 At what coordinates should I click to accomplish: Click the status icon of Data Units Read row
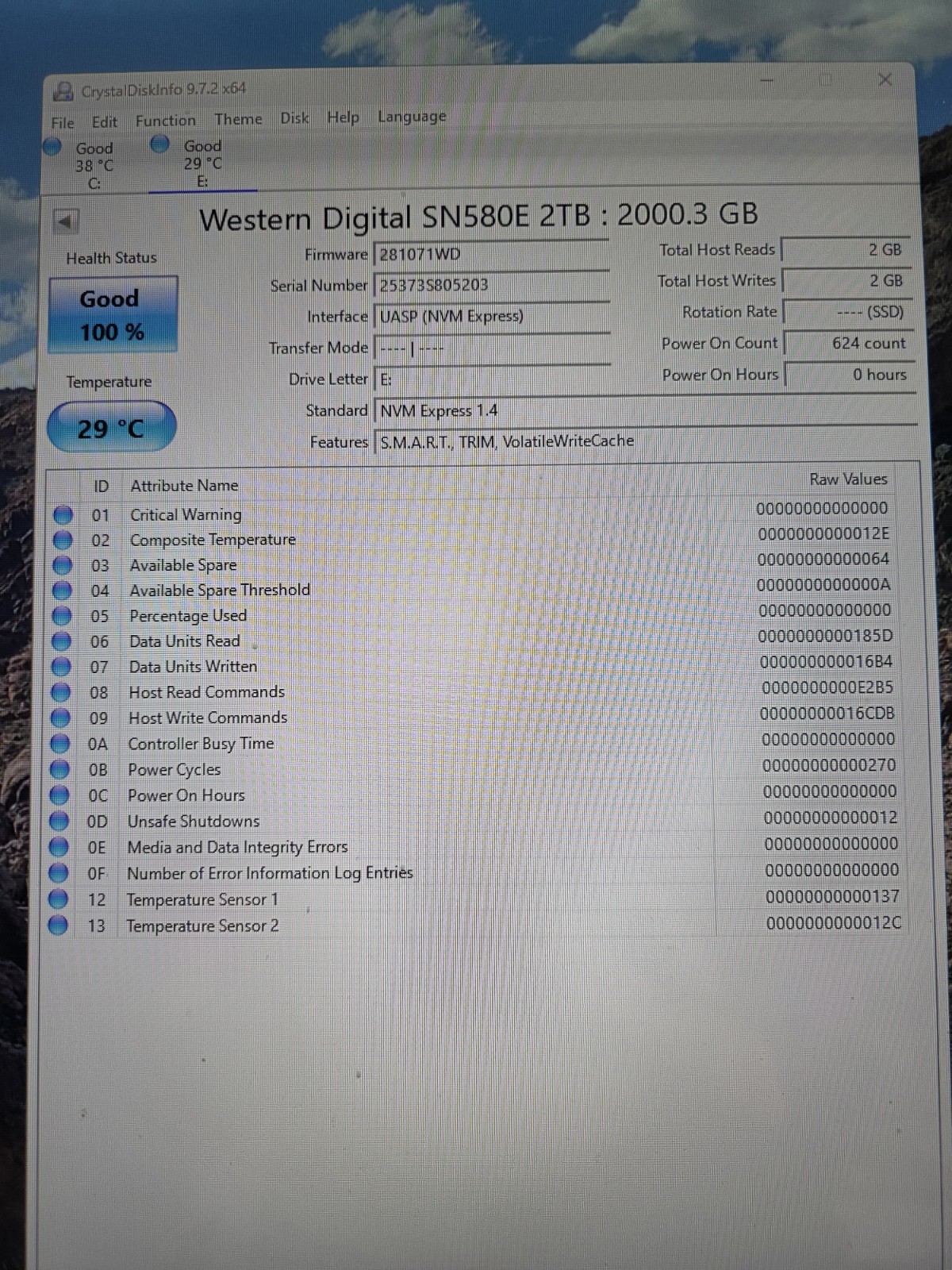coord(62,641)
